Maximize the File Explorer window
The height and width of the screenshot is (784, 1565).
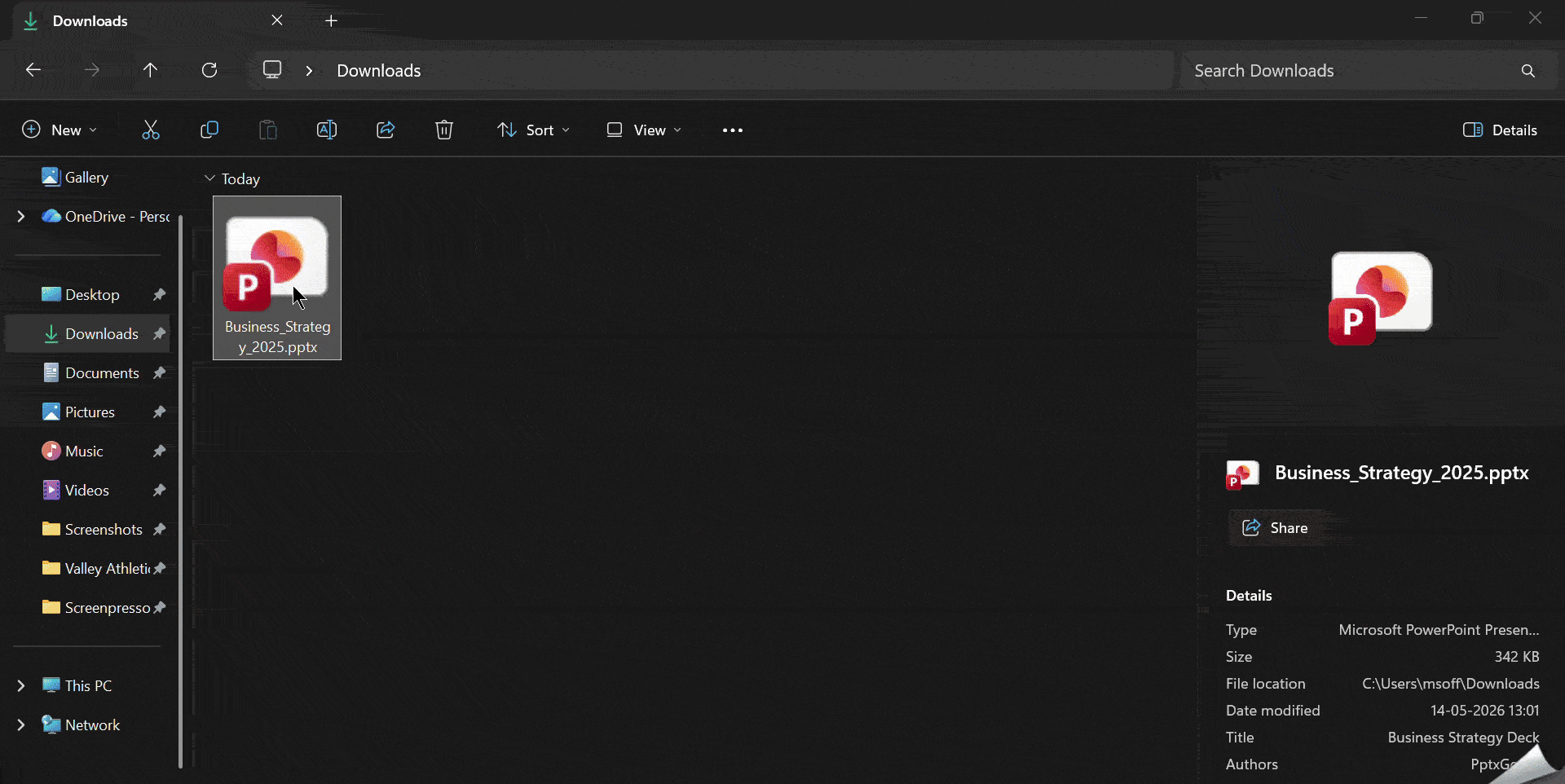coord(1477,18)
